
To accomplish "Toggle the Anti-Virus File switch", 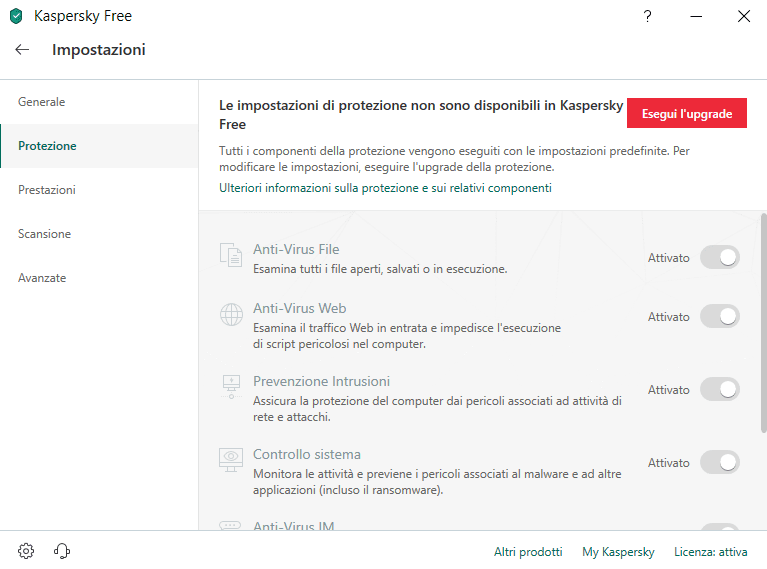I will 719,257.
